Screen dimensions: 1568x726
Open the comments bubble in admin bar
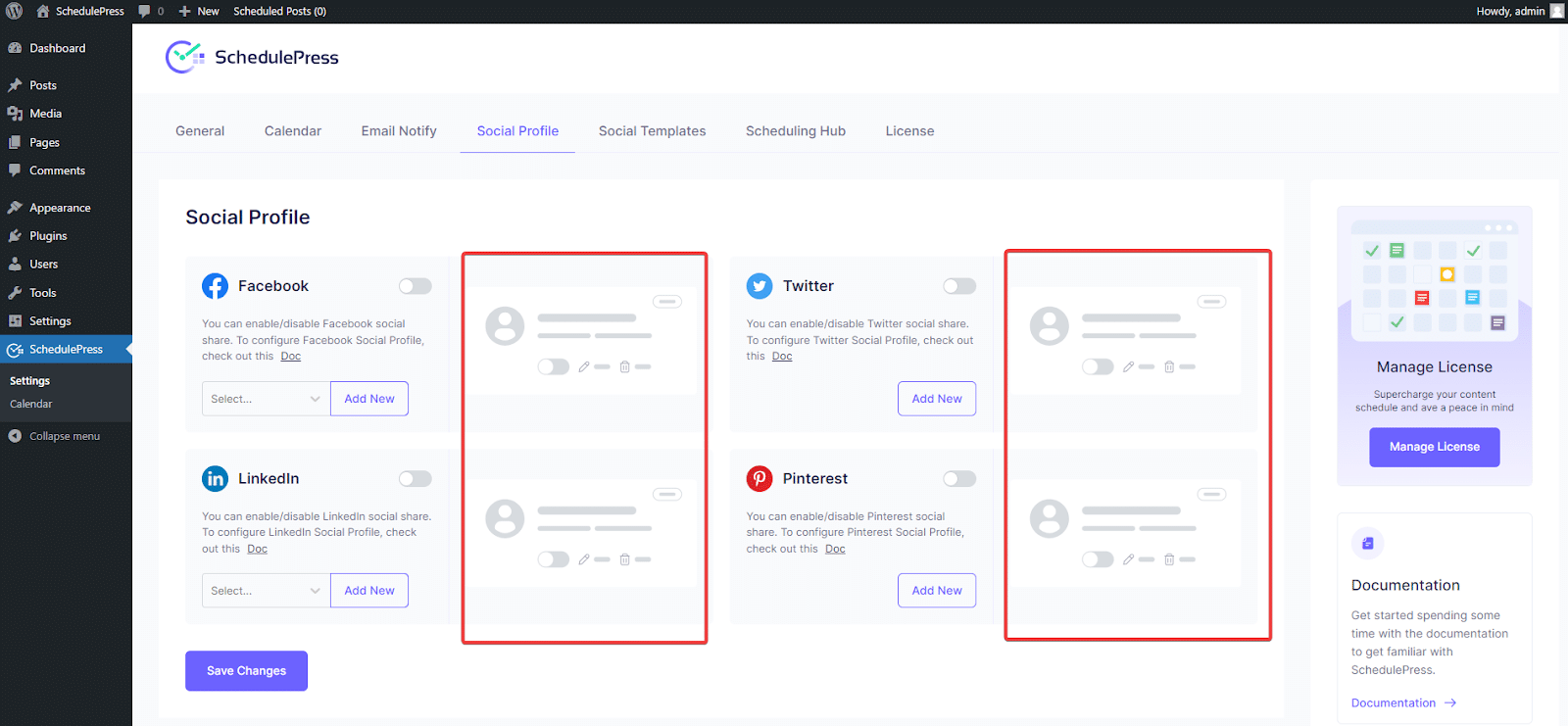(x=150, y=11)
